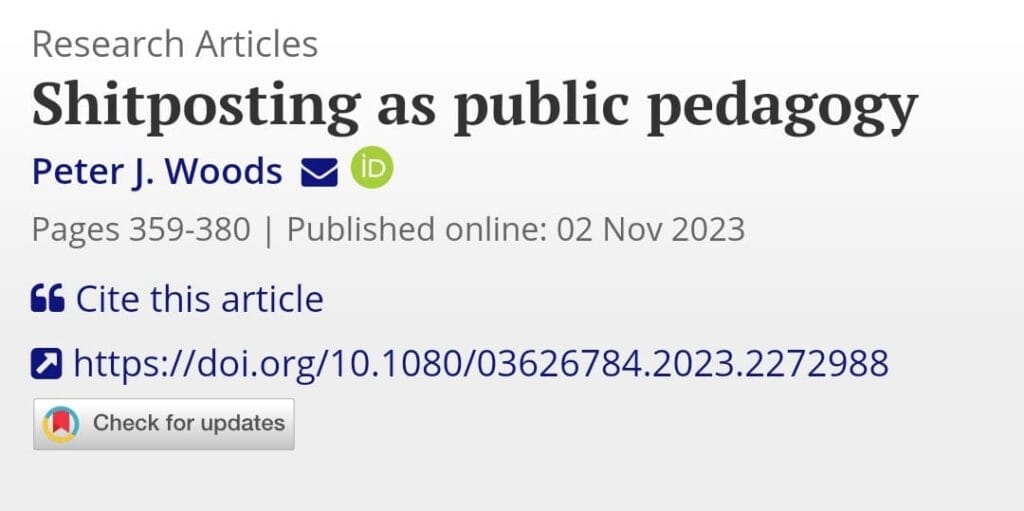Click the article title heading

point(474,104)
